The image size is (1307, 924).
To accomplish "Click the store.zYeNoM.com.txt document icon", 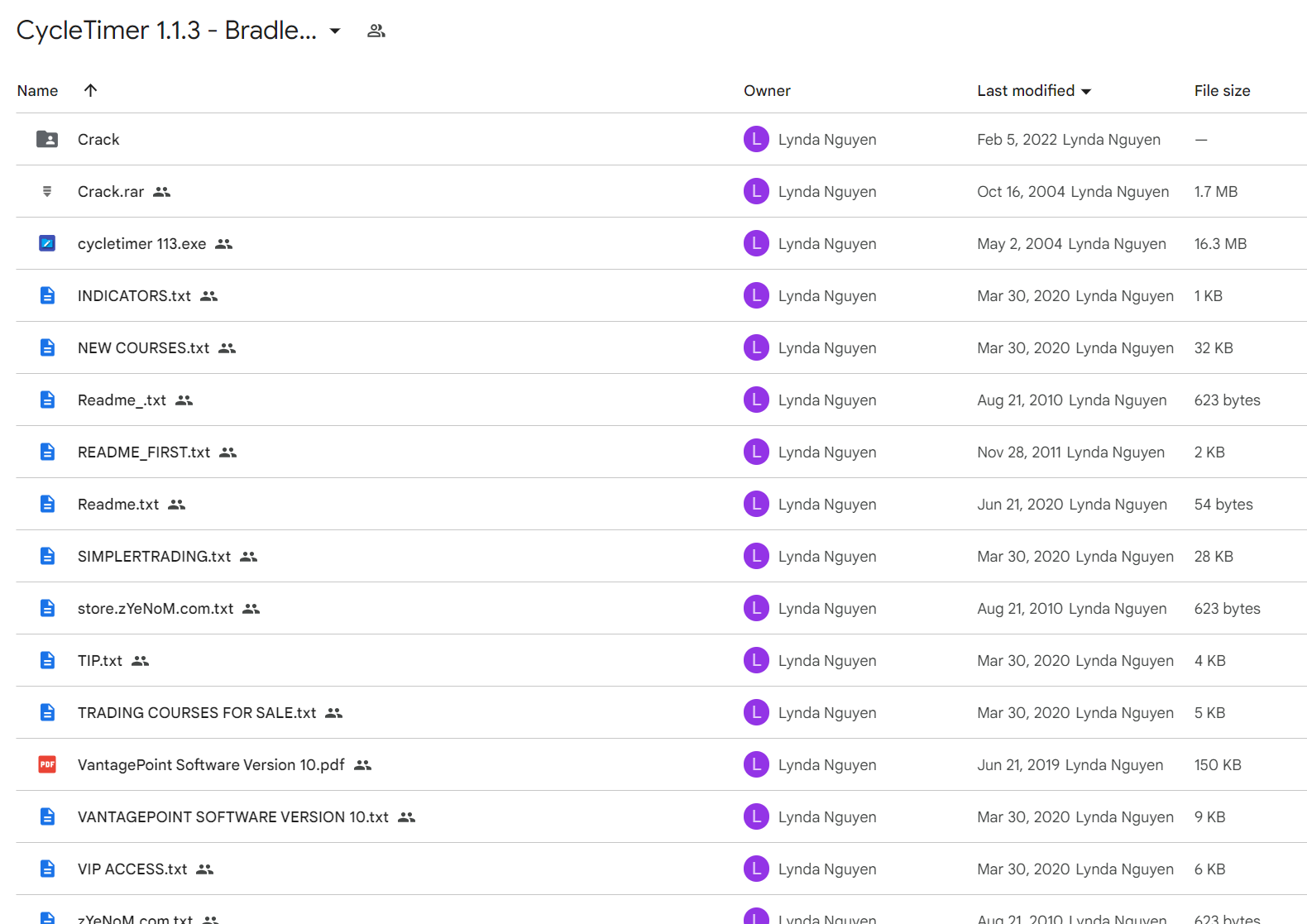I will [x=47, y=608].
